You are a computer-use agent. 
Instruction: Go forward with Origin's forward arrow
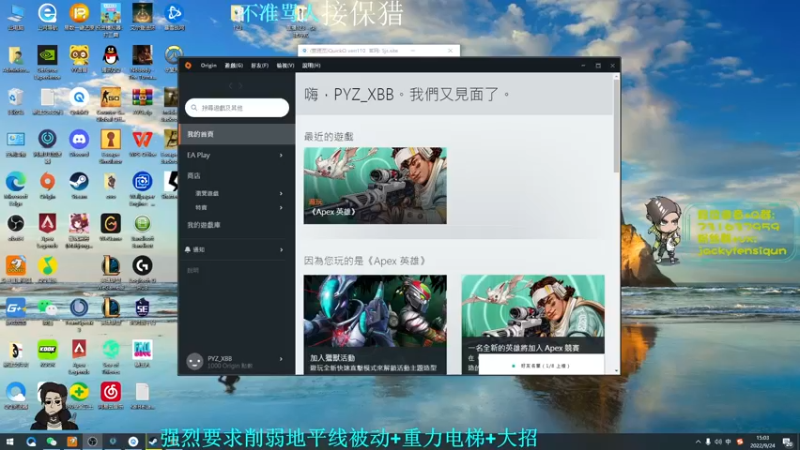coord(241,86)
